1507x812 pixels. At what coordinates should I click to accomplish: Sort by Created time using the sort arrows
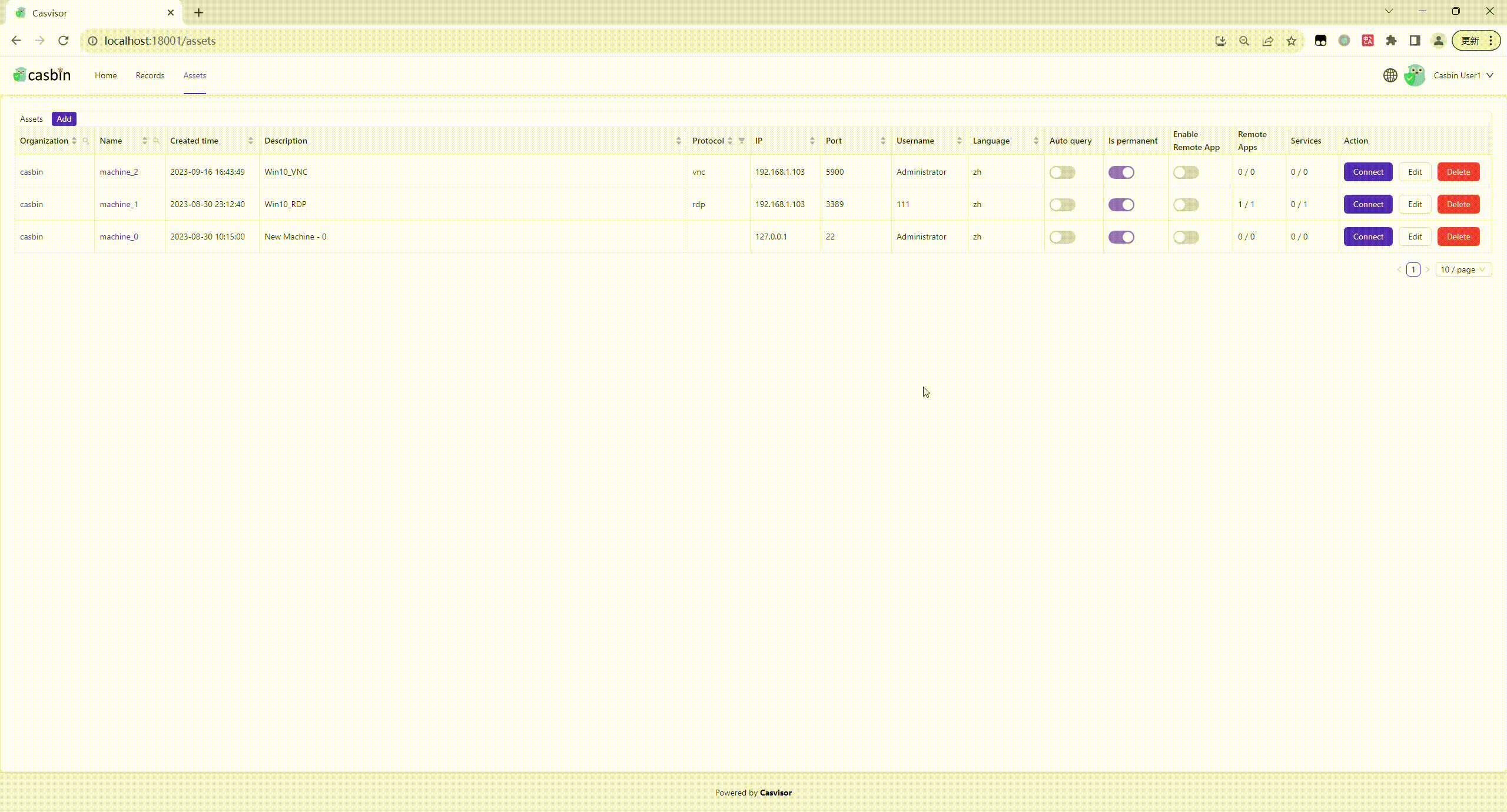(x=250, y=141)
